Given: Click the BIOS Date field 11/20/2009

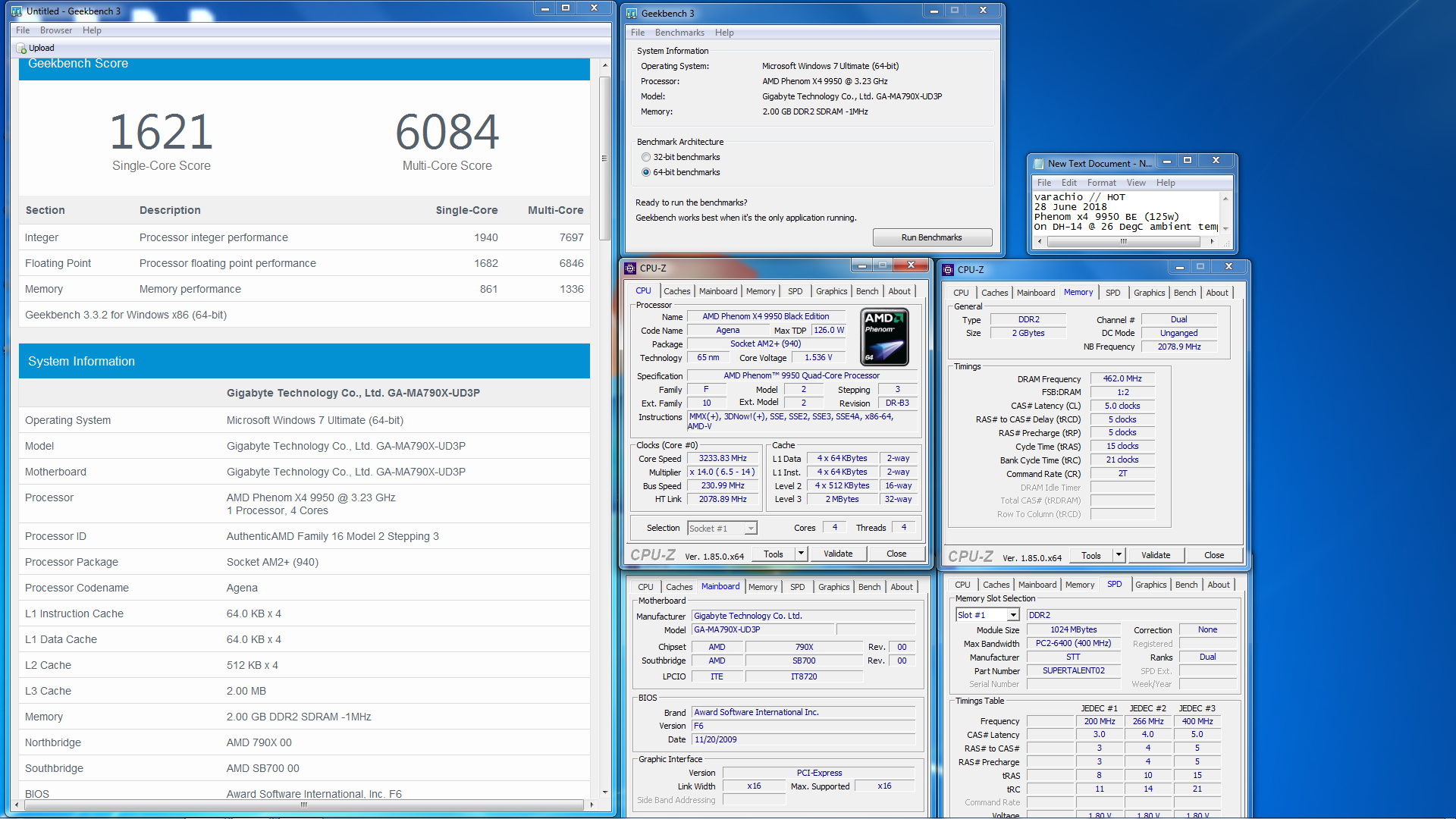Looking at the screenshot, I should tap(804, 740).
